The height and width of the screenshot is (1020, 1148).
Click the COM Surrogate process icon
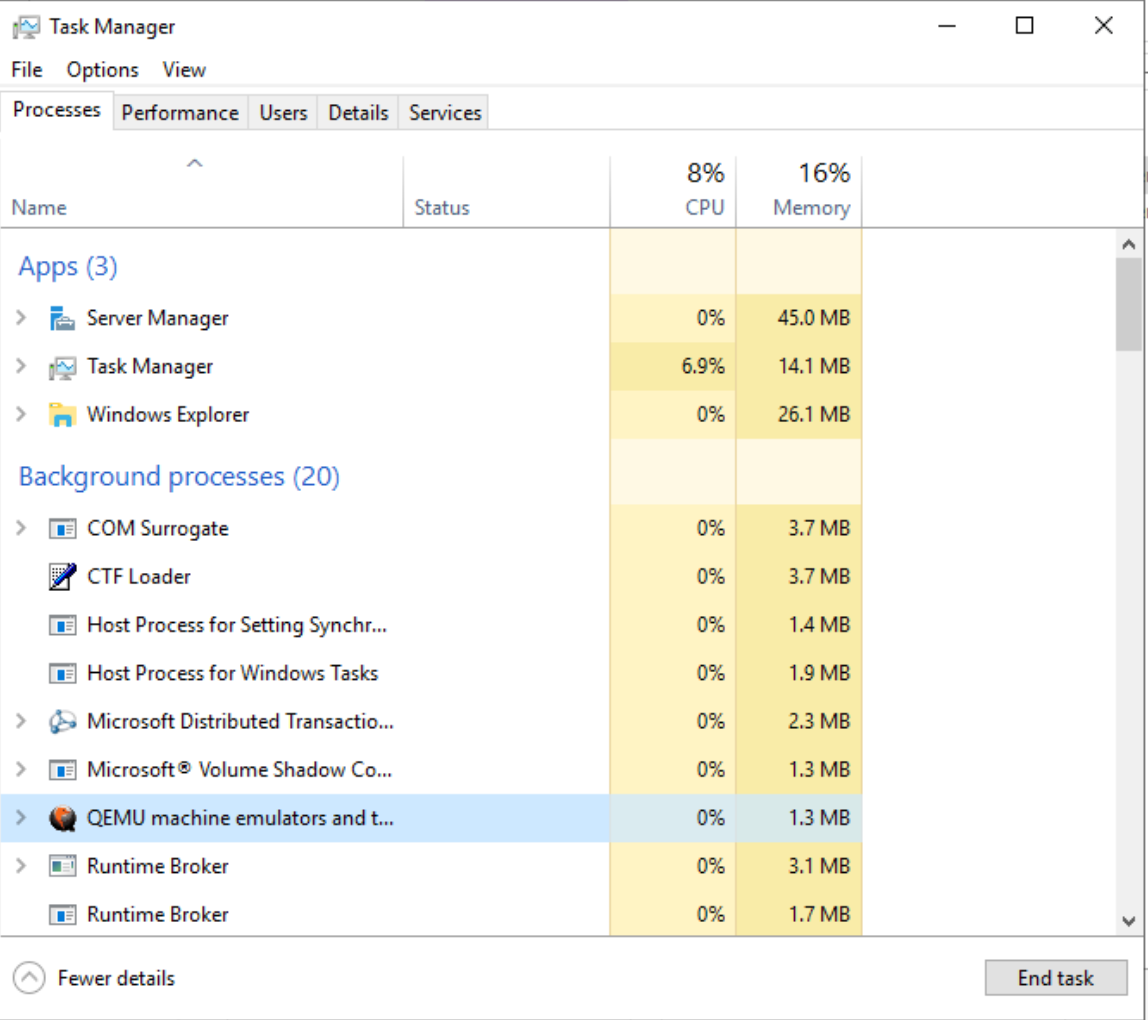tap(62, 529)
